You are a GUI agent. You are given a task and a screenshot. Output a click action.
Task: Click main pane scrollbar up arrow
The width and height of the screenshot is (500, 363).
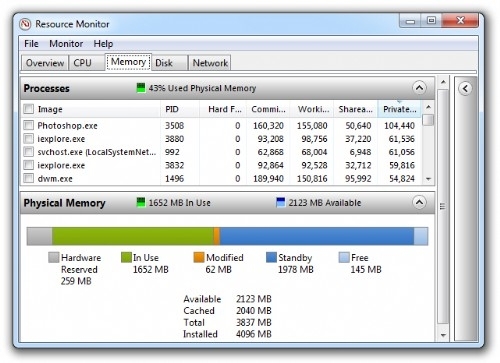tap(443, 82)
